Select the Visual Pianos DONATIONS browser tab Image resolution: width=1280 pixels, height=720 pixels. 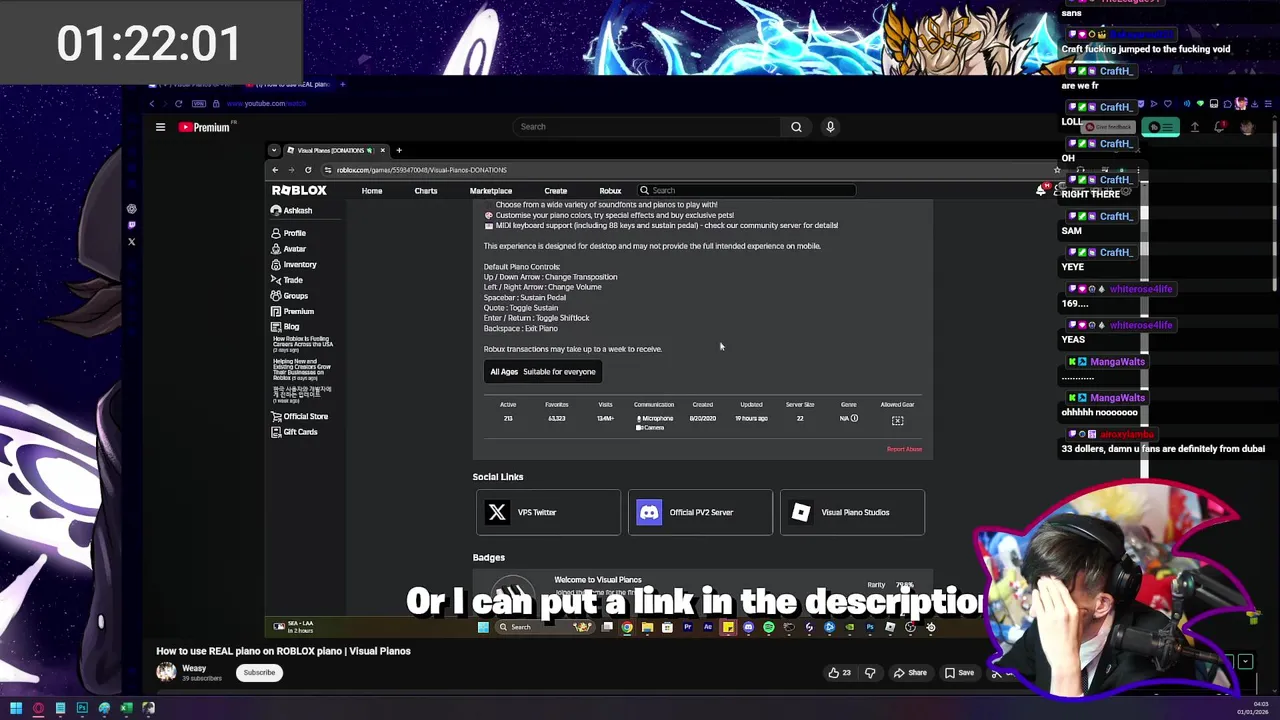point(334,150)
